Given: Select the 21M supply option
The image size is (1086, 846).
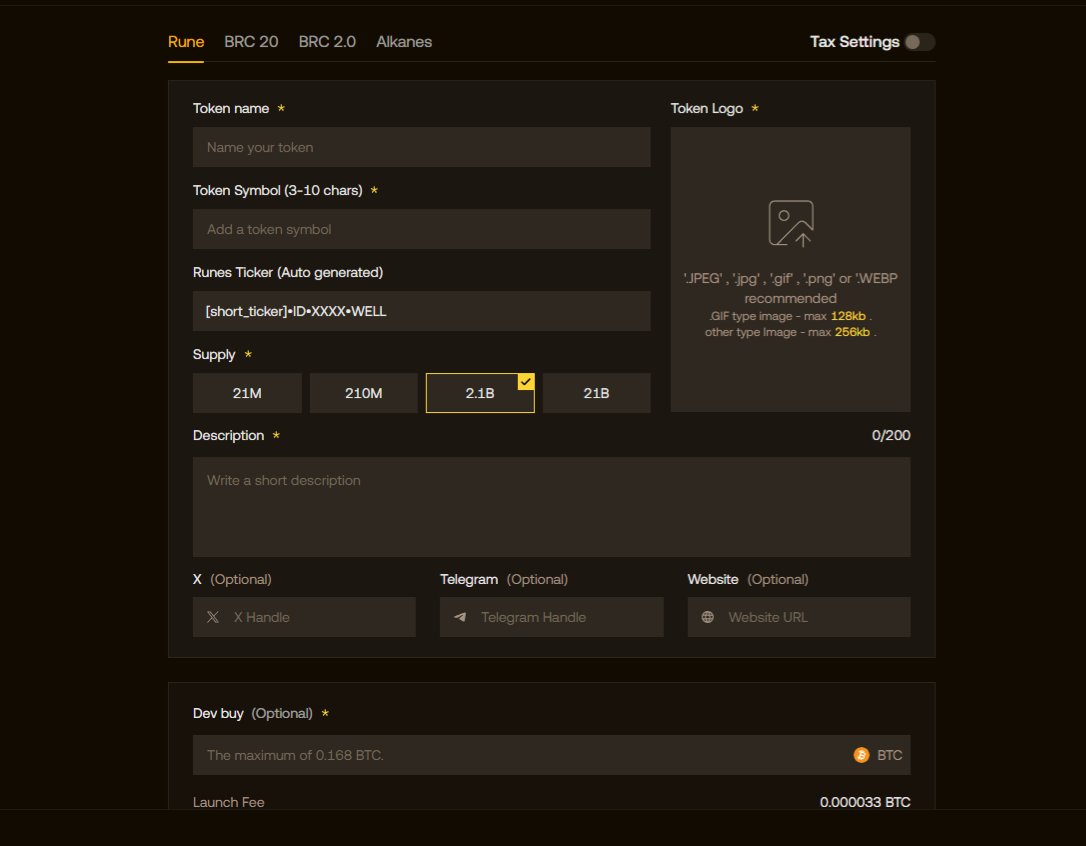Looking at the screenshot, I should (x=247, y=393).
